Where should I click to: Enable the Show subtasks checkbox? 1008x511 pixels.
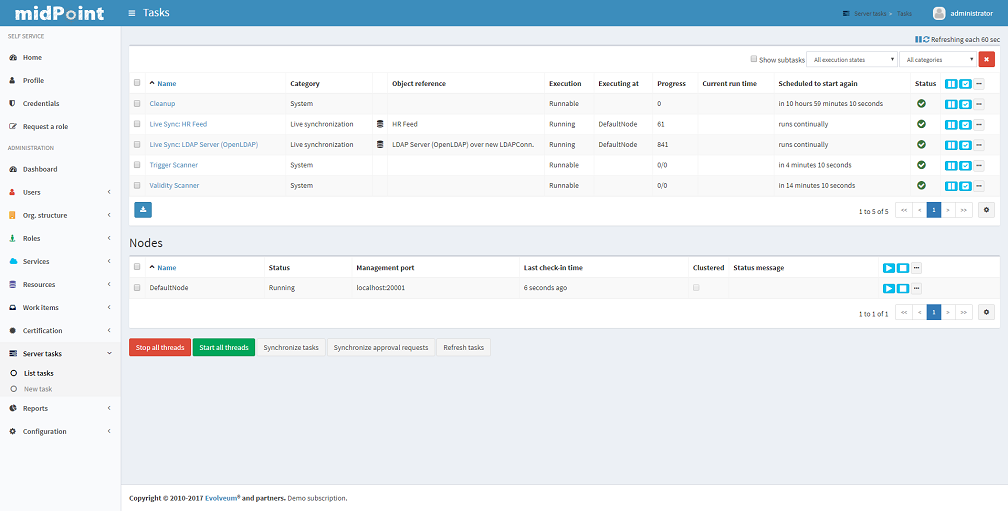(754, 60)
